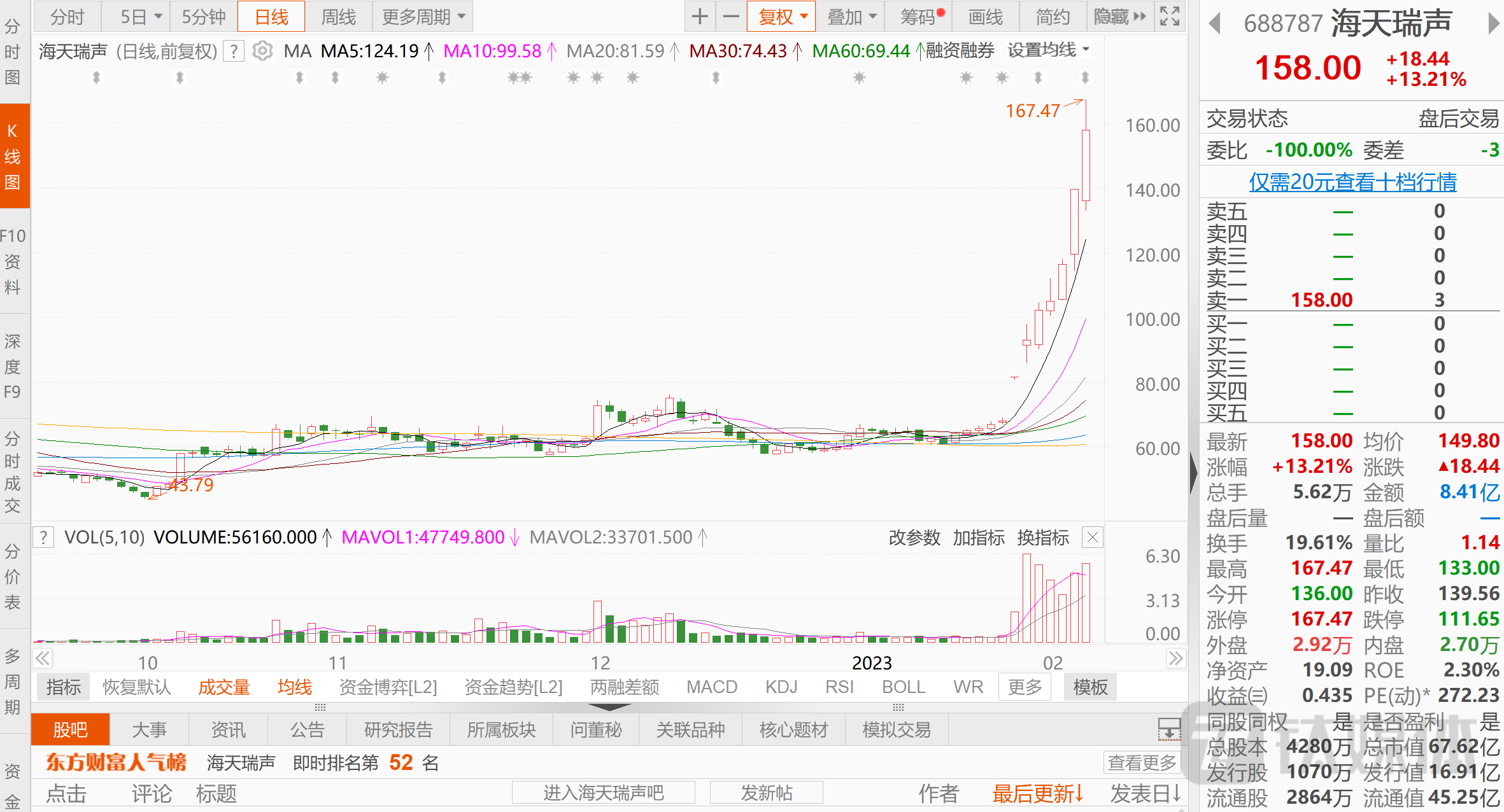Viewport: 1504px width, 812px height.
Task: Go to next stock arrow
Action: click(x=1493, y=24)
